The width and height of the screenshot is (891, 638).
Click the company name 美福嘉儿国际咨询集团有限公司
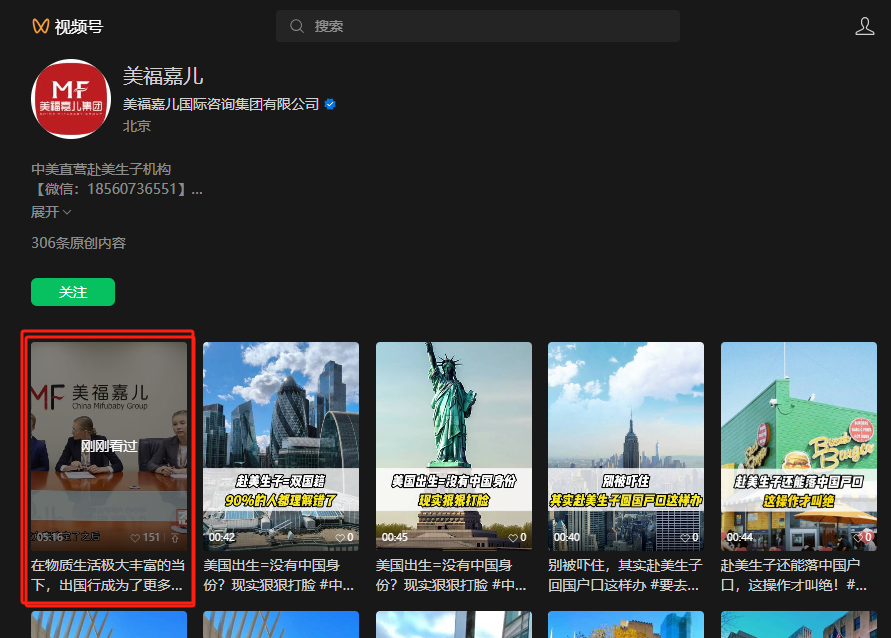click(221, 104)
